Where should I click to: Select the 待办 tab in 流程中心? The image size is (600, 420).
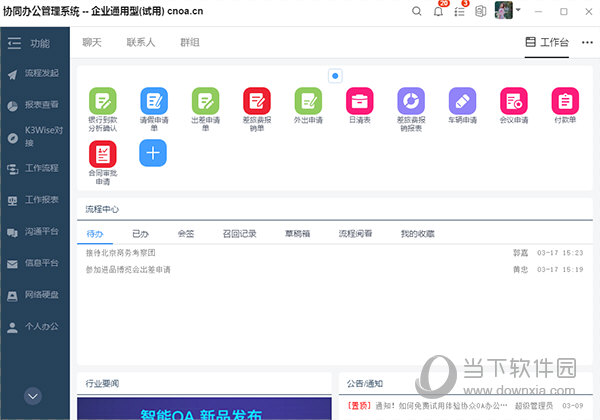click(95, 234)
